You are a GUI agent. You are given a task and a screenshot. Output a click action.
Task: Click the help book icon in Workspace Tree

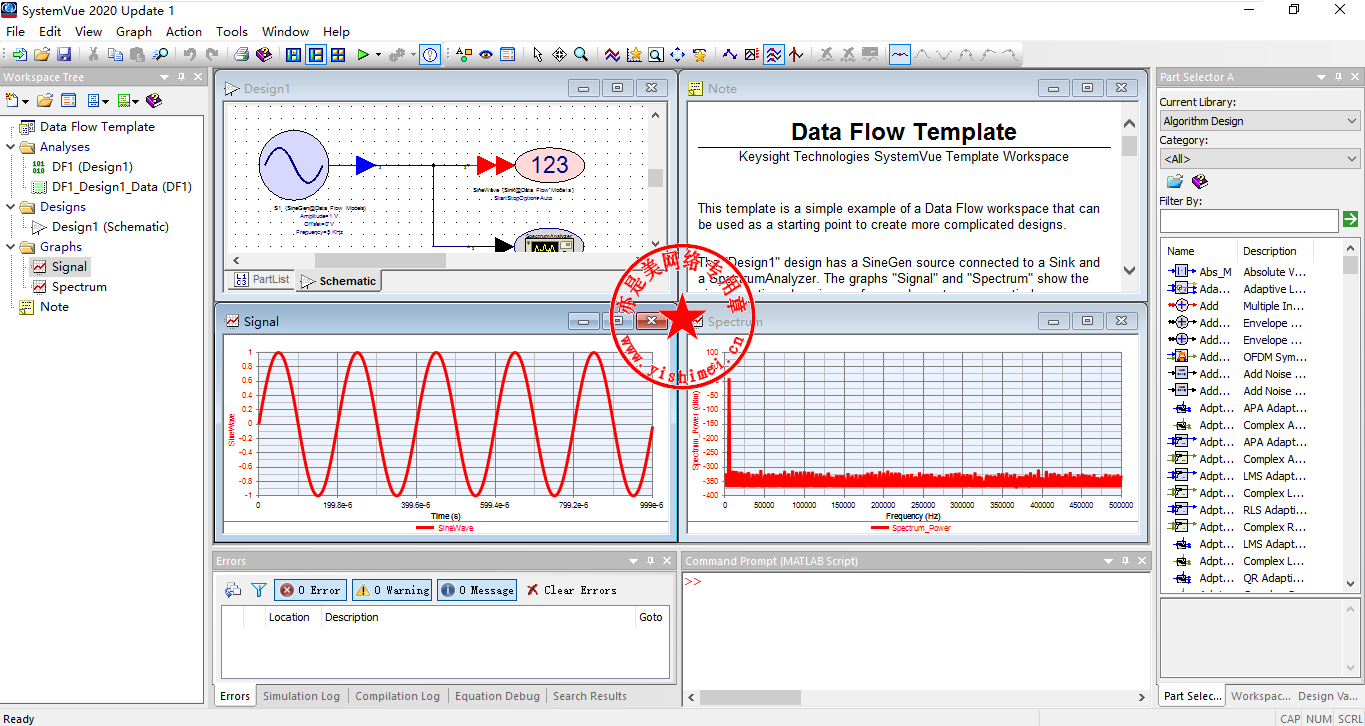pyautogui.click(x=153, y=100)
